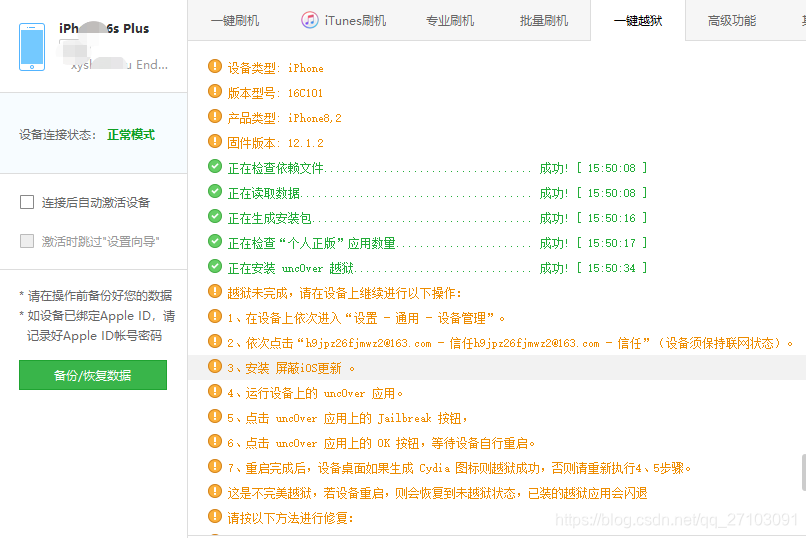The image size is (806, 538).
Task: Click the warning icon beside 设备类型
Action: coord(215,66)
